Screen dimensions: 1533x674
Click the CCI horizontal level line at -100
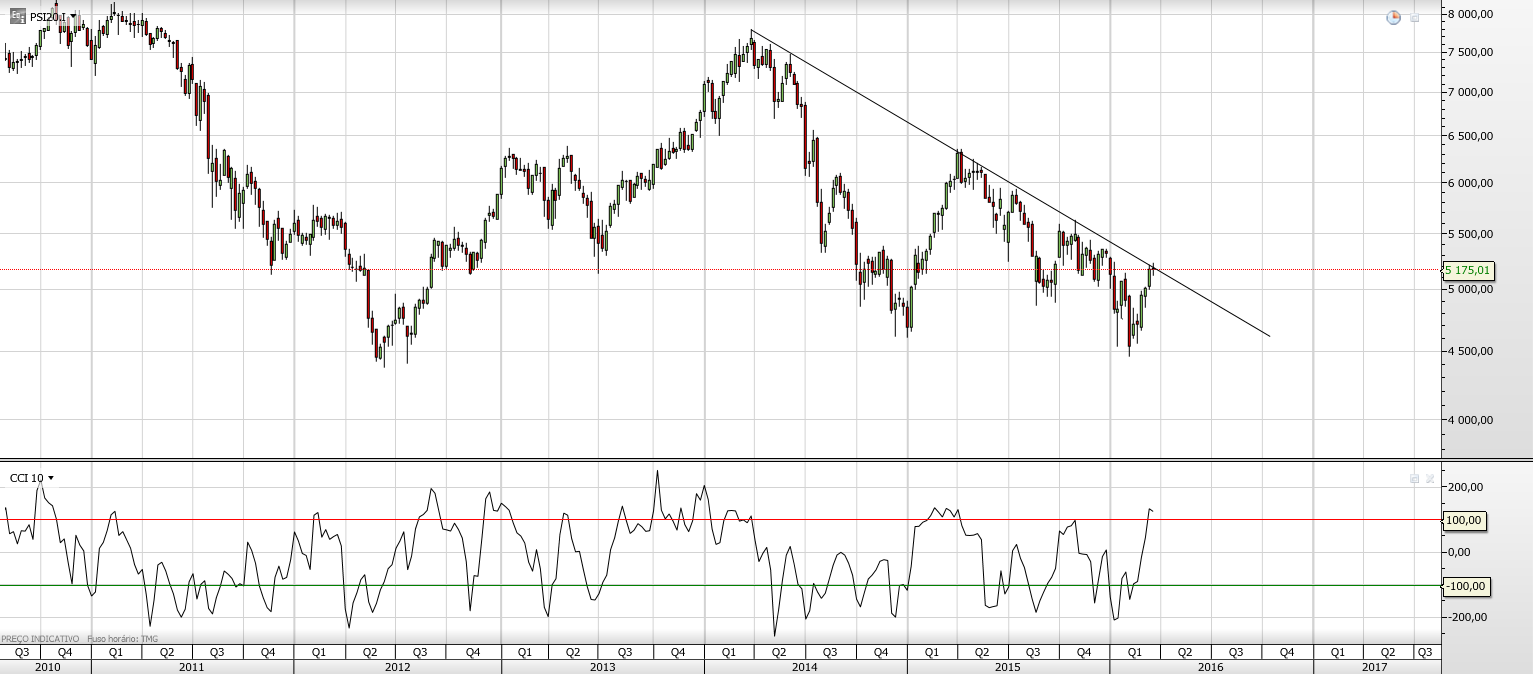(720, 585)
